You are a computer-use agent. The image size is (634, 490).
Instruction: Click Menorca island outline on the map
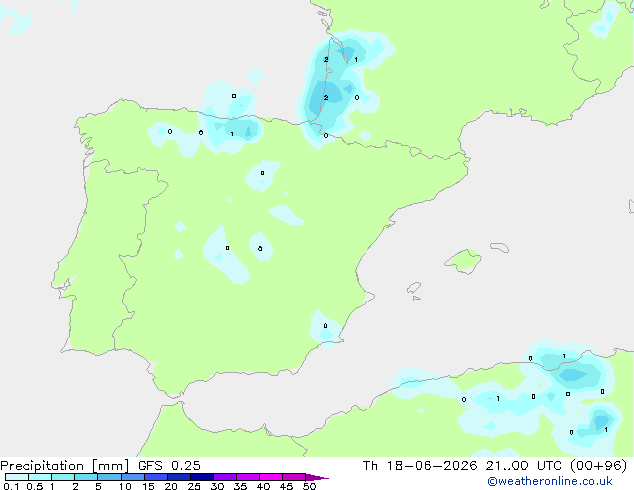point(500,247)
